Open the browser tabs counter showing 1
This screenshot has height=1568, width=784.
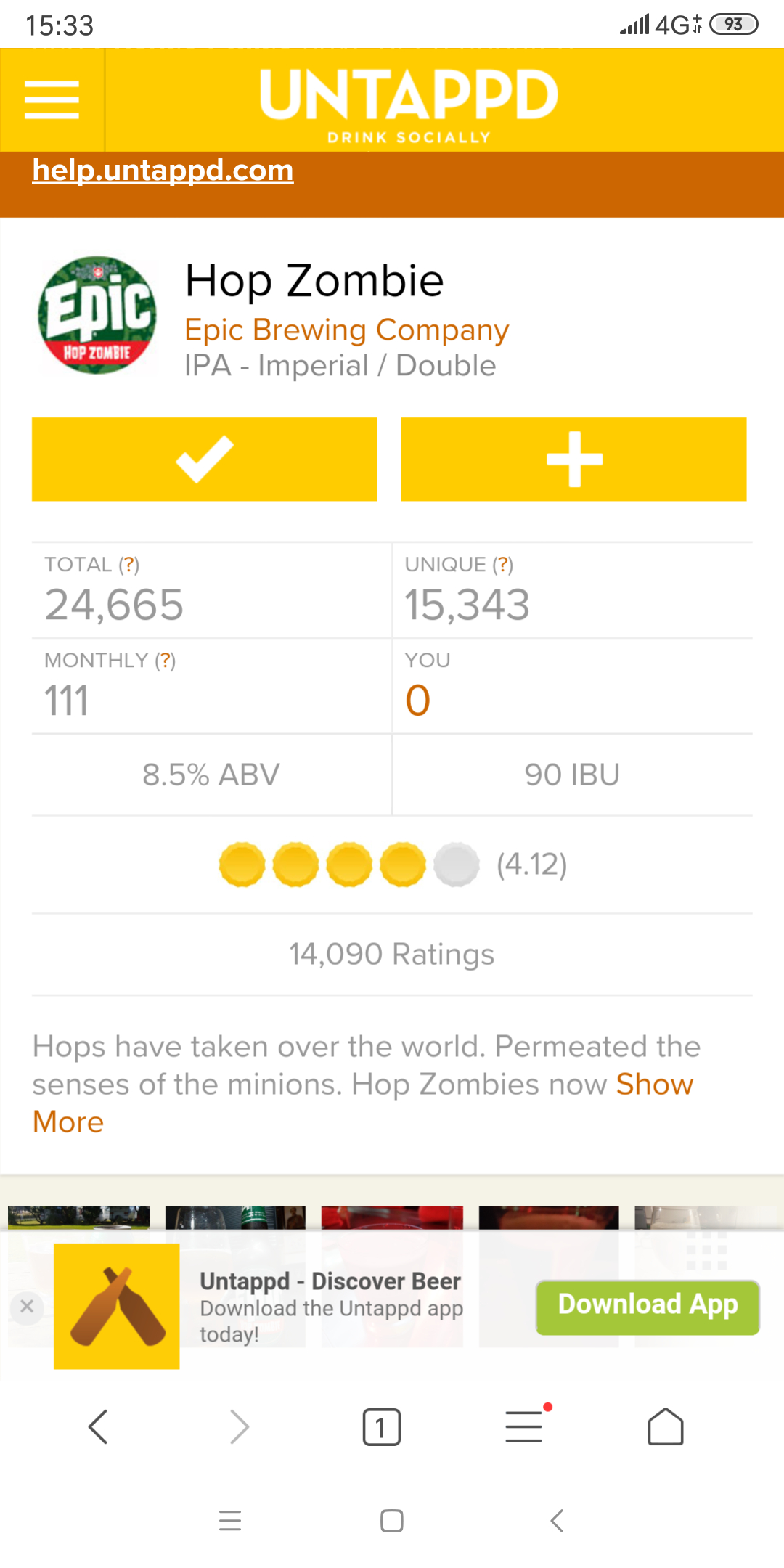(x=381, y=1427)
